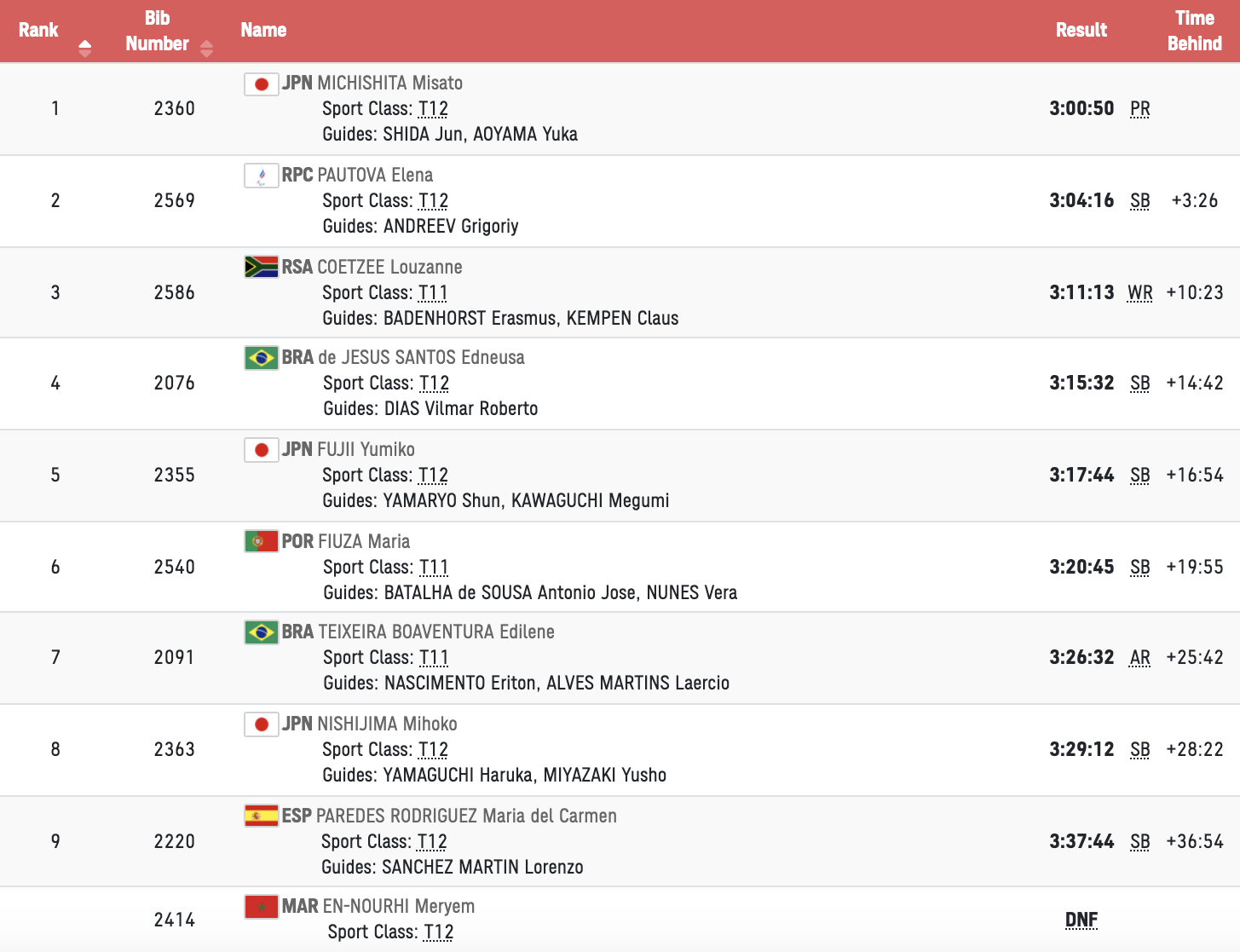The image size is (1240, 952).
Task: Click the WR abbreviation next to 3:11:13
Action: tap(1139, 293)
